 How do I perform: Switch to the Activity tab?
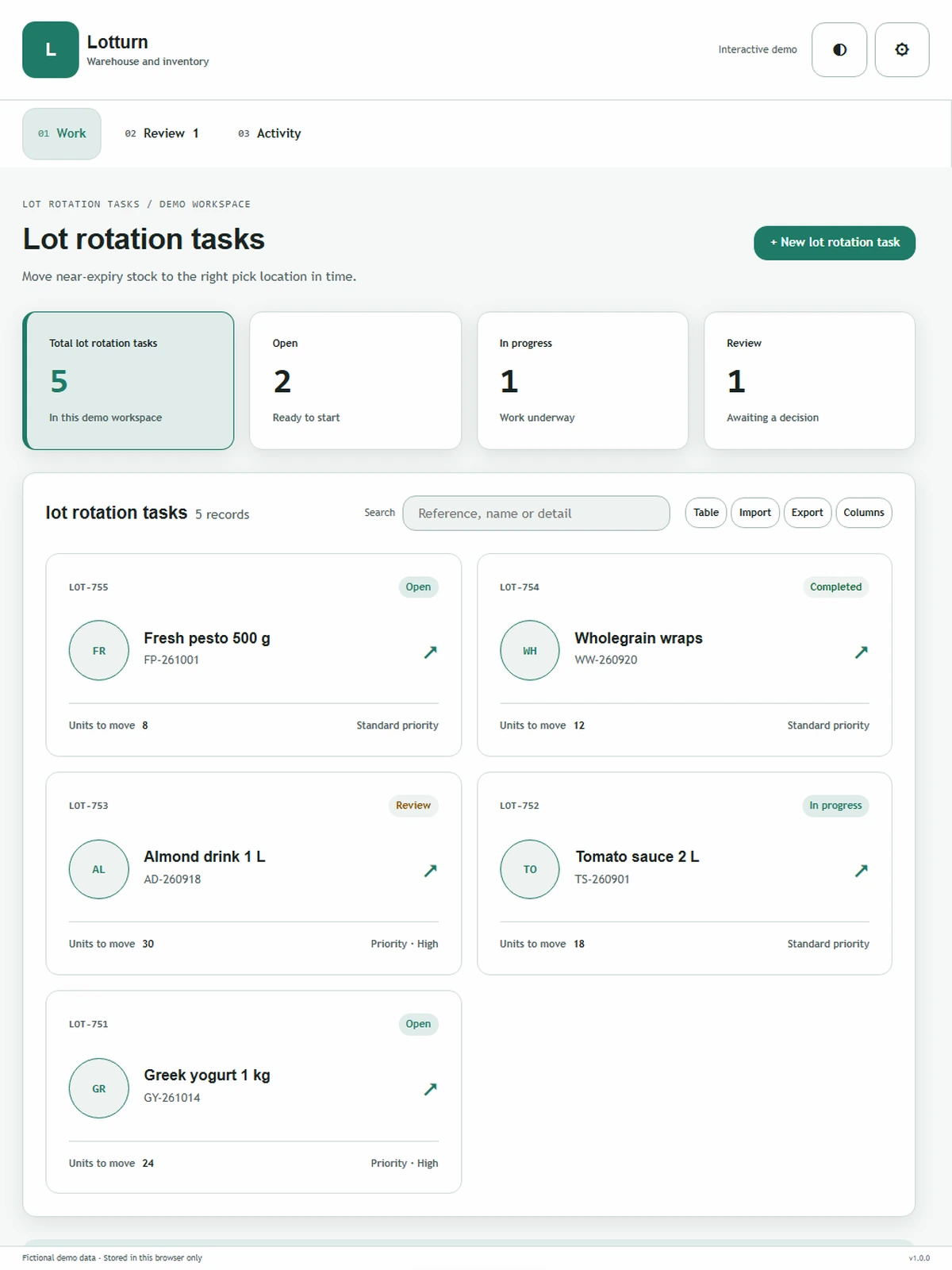tap(270, 133)
